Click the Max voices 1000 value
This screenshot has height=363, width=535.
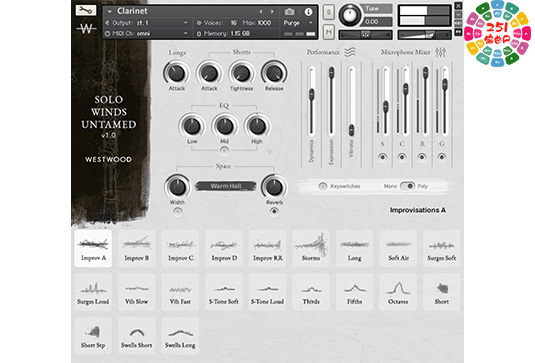click(264, 23)
